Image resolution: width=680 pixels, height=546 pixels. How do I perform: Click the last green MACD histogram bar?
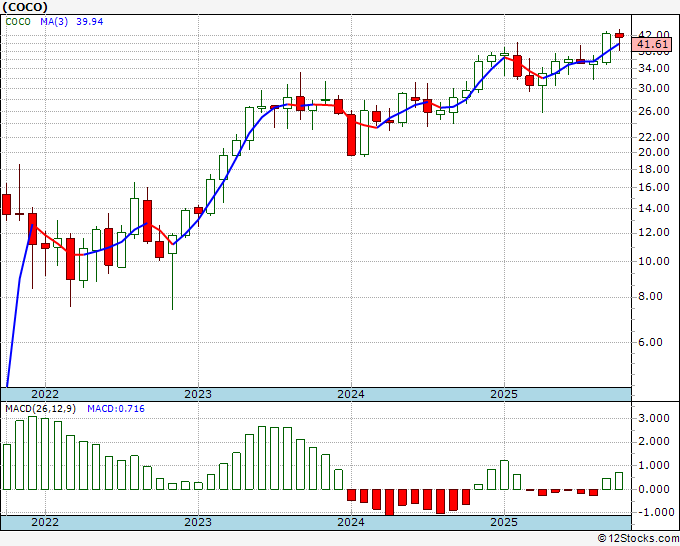click(619, 481)
